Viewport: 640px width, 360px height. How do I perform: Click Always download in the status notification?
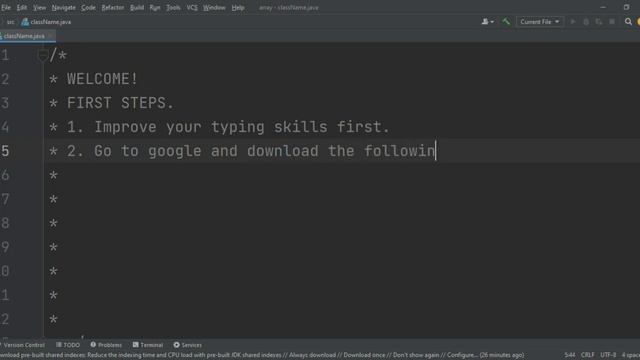pos(312,356)
